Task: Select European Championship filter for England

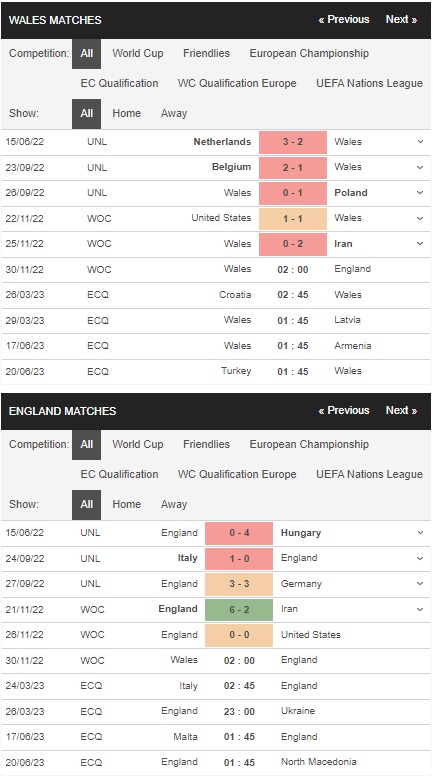Action: [309, 444]
